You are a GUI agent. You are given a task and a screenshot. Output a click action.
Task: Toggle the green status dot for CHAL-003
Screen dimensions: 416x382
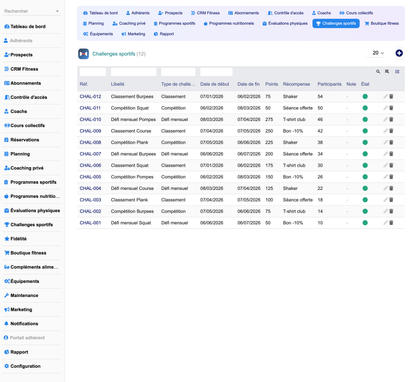coord(365,200)
